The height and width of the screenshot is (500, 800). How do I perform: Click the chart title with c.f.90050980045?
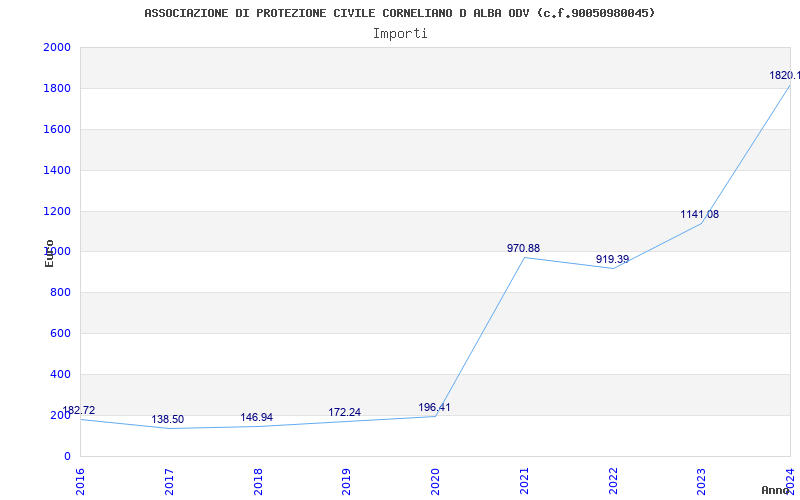399,13
